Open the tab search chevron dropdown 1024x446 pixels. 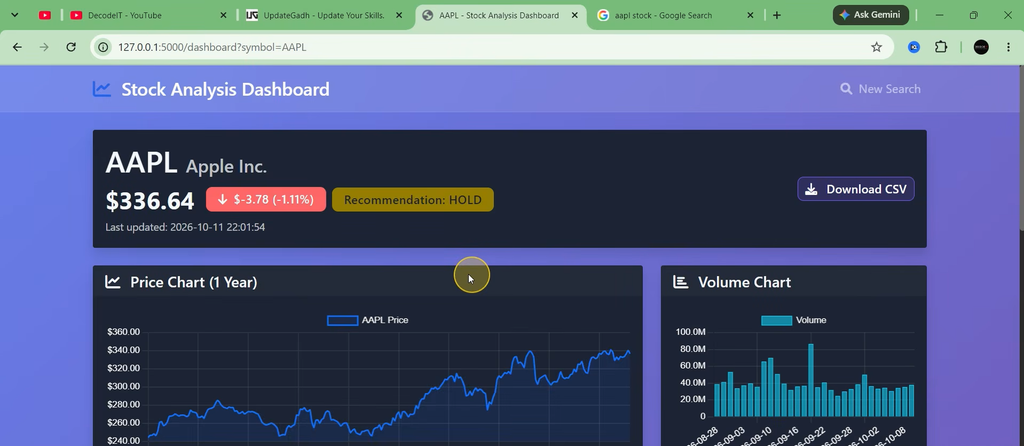click(x=14, y=15)
